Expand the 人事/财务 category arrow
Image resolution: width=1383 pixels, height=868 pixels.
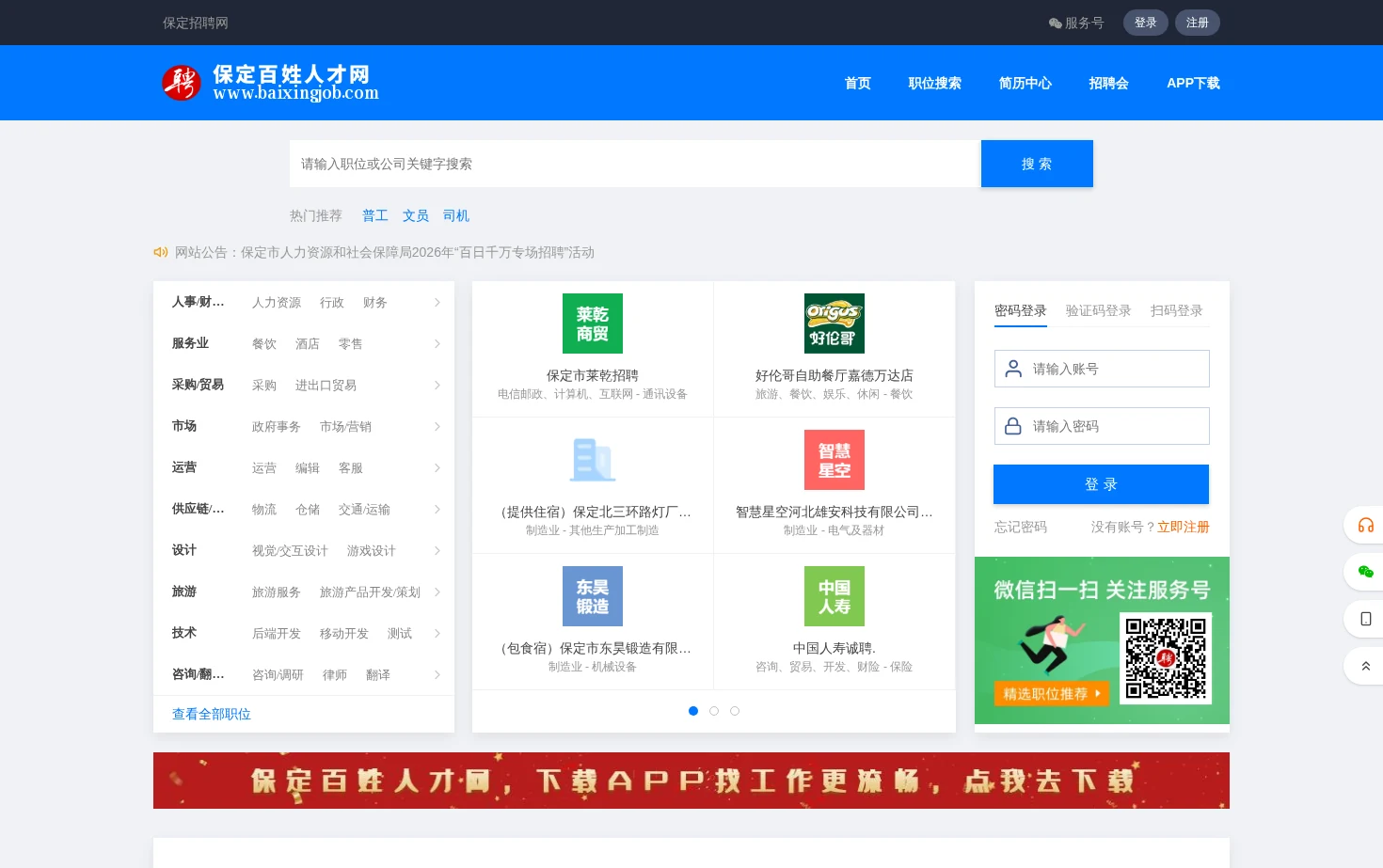[x=437, y=302]
